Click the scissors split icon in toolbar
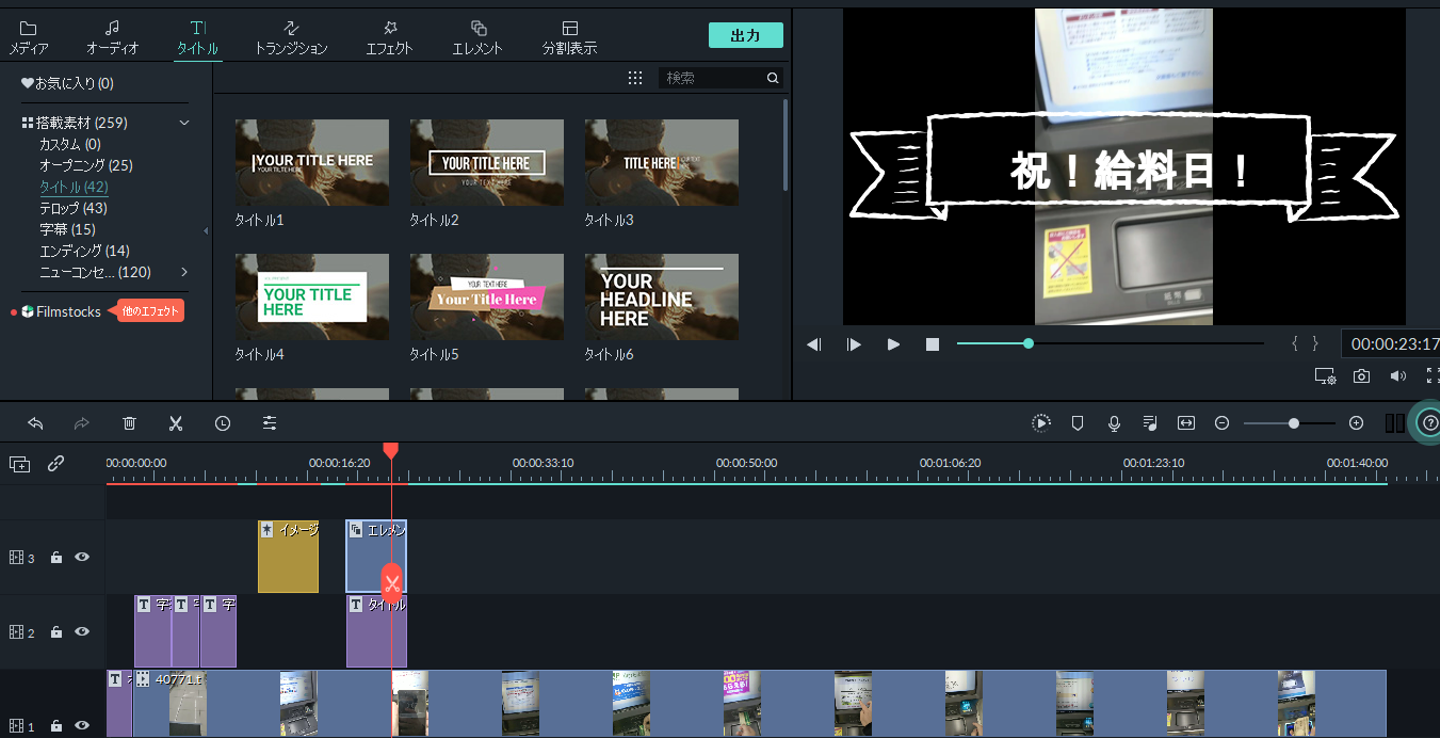The width and height of the screenshot is (1440, 738). click(176, 423)
